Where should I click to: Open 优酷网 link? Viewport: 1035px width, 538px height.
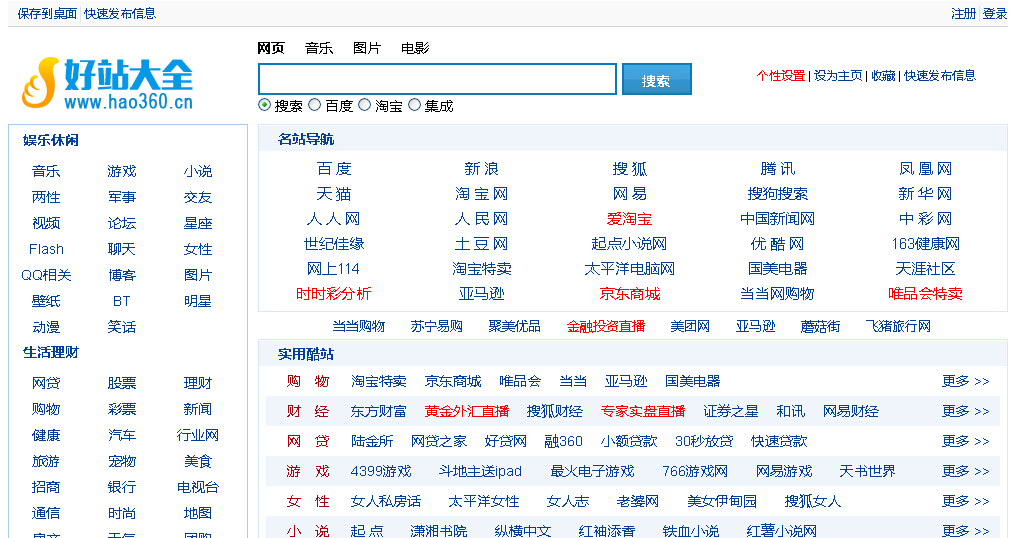(x=778, y=244)
